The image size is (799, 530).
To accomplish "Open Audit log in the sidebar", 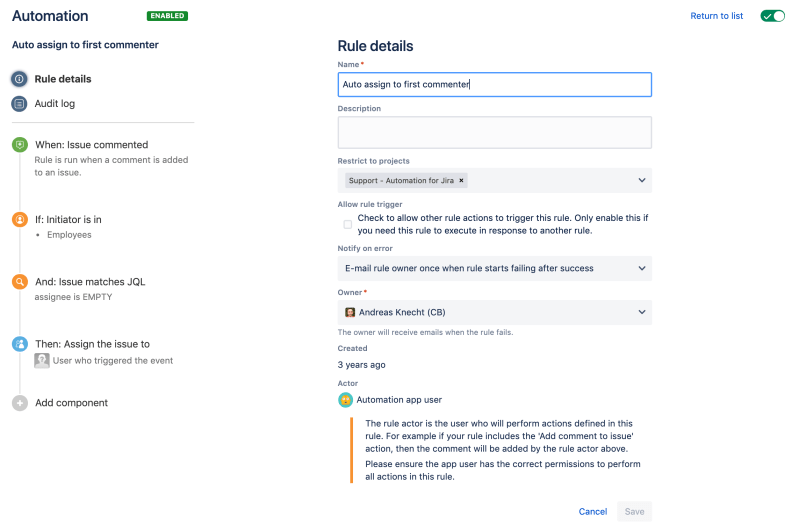I will [x=55, y=103].
